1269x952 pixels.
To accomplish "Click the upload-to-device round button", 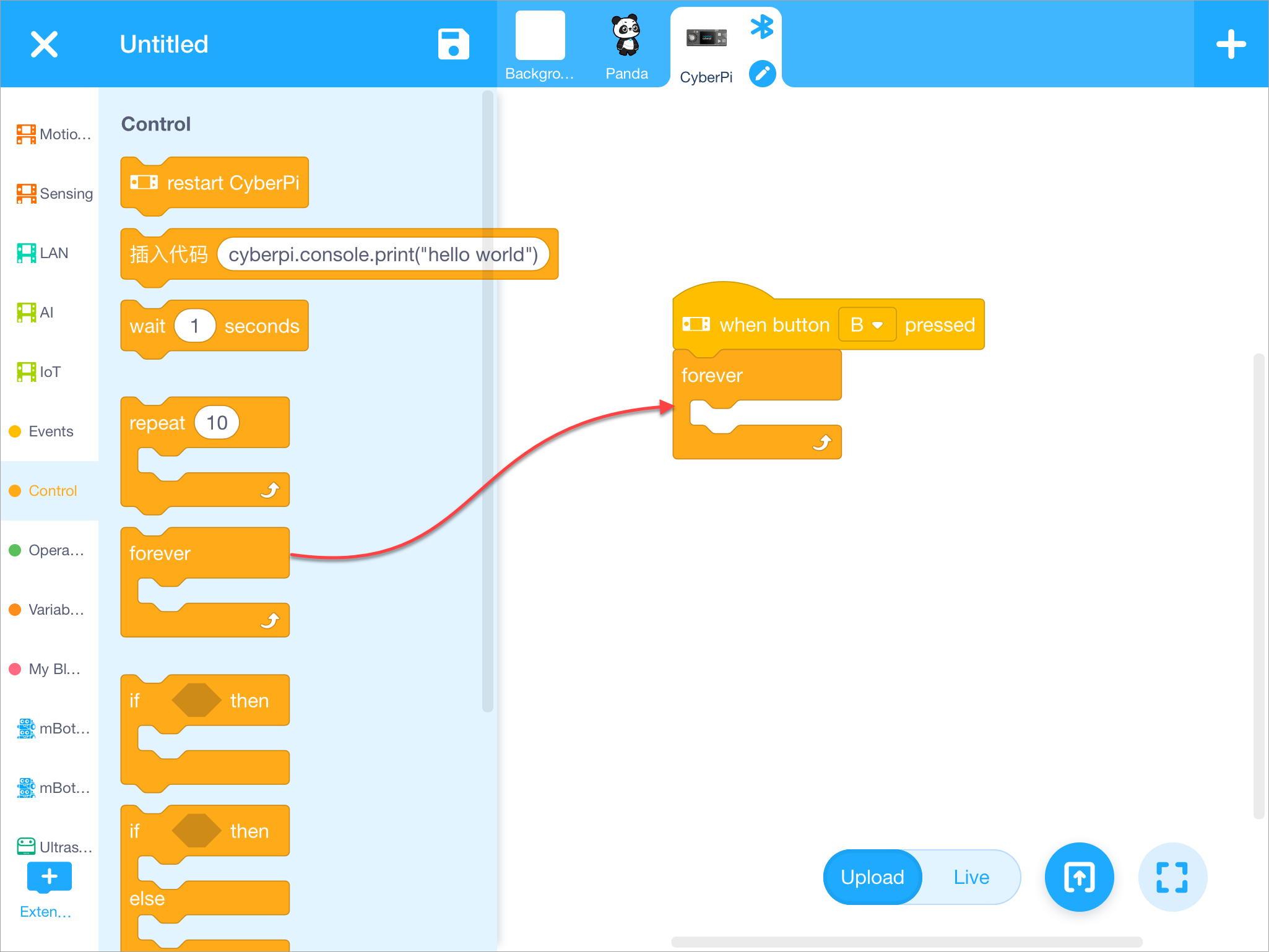I will (1079, 876).
